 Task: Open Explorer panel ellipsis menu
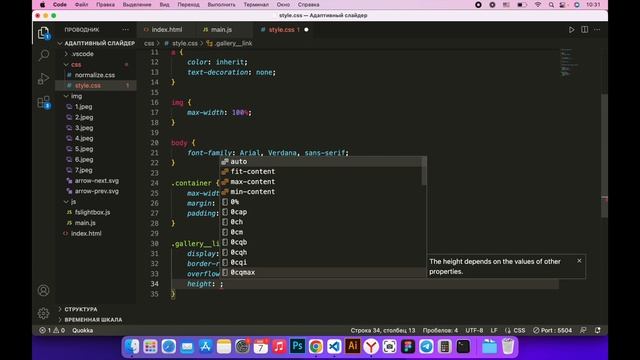click(125, 29)
